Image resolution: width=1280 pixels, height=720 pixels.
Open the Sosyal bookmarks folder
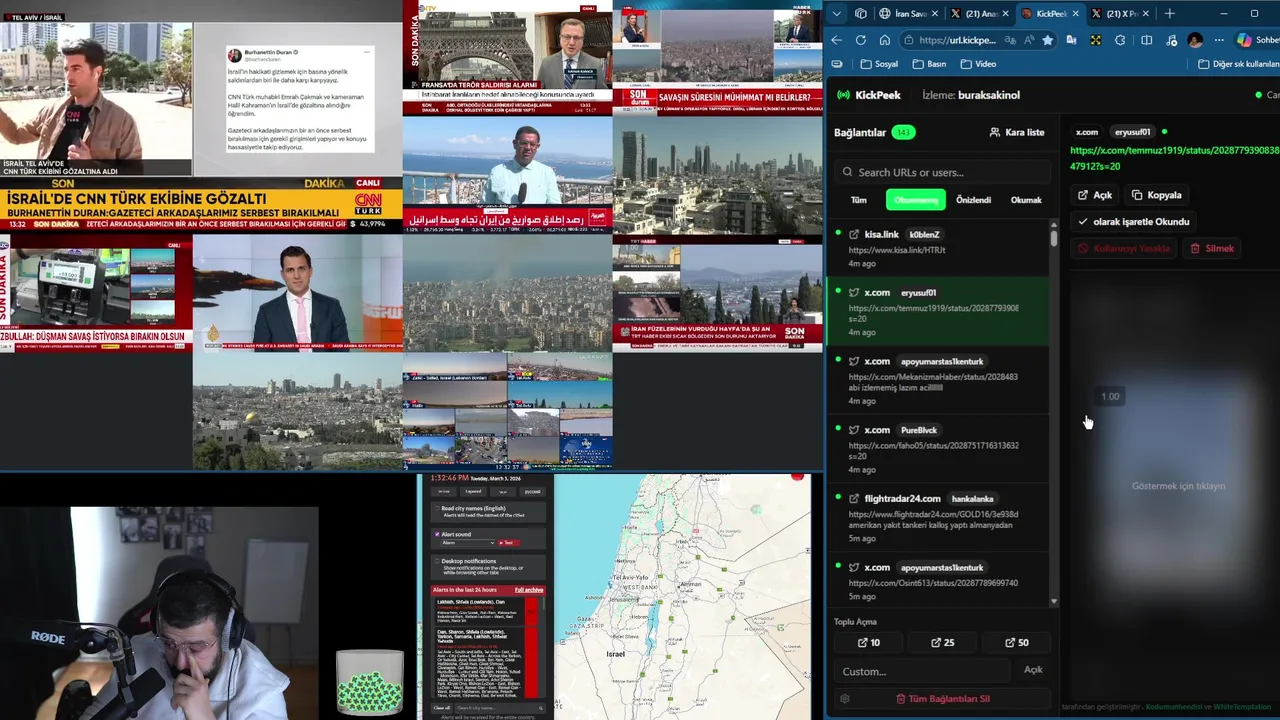coord(879,64)
